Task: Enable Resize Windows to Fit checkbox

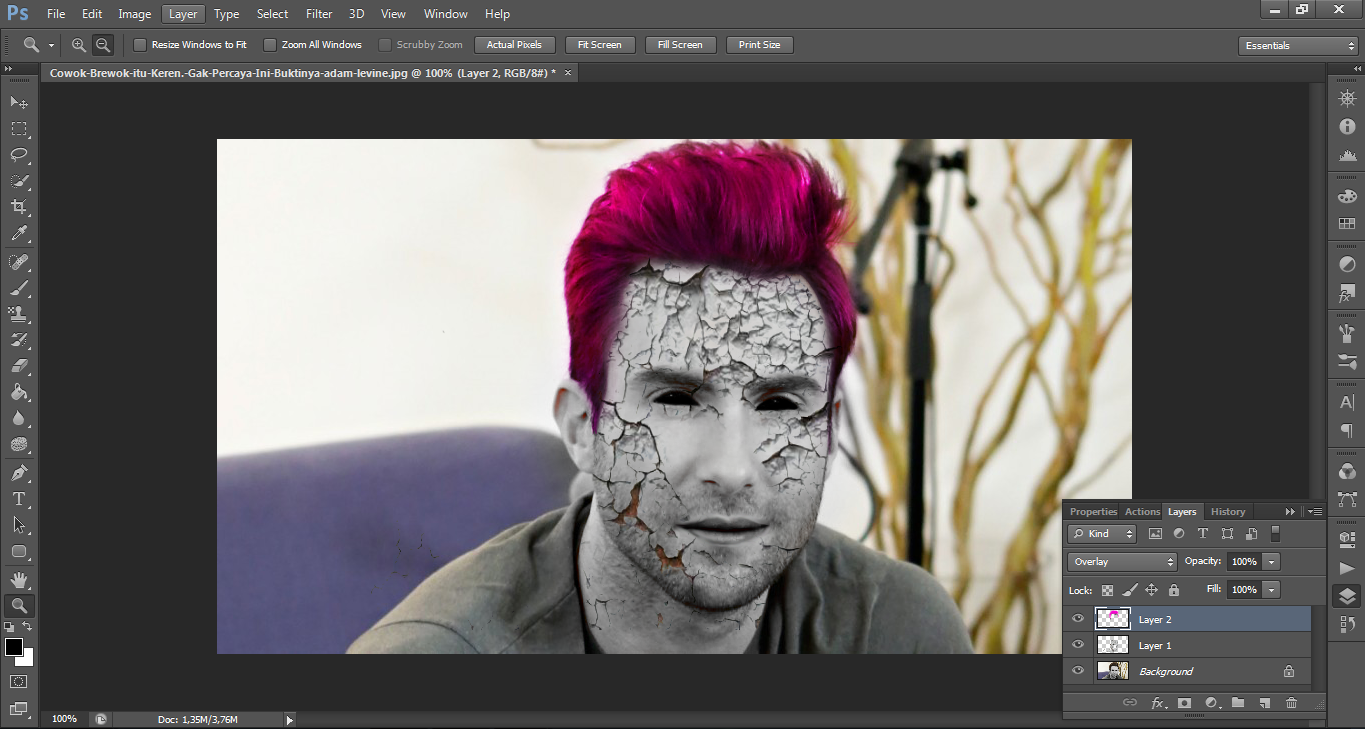Action: point(140,45)
